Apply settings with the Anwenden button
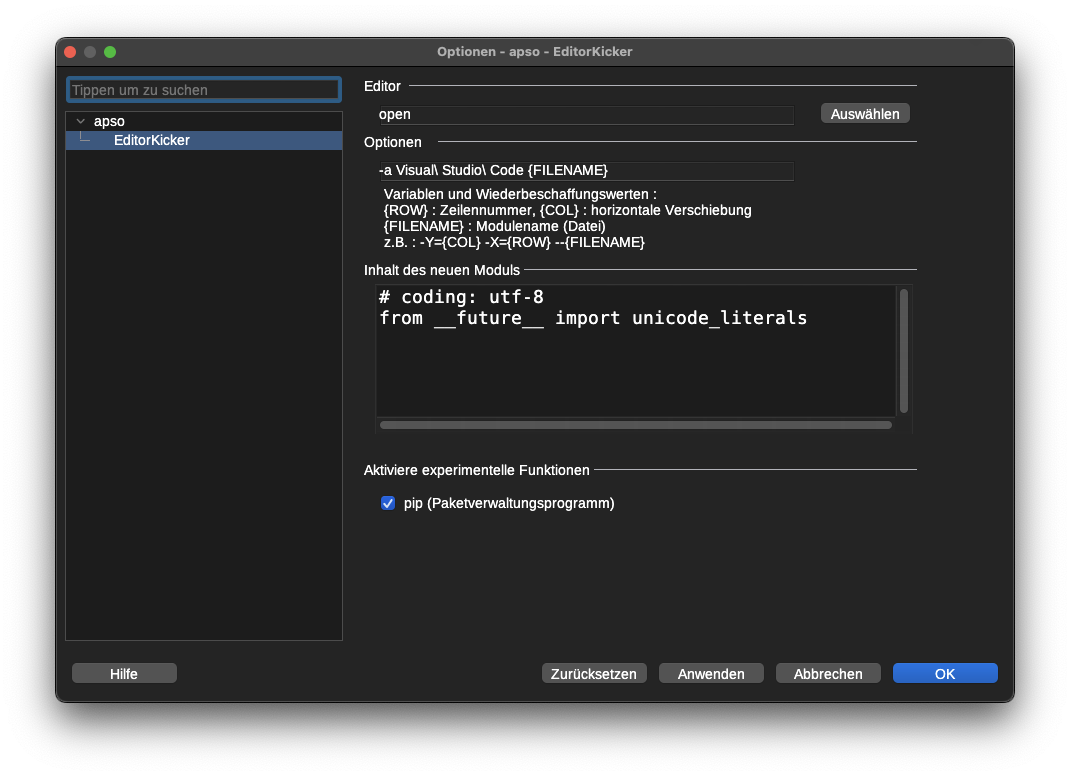 pos(711,673)
